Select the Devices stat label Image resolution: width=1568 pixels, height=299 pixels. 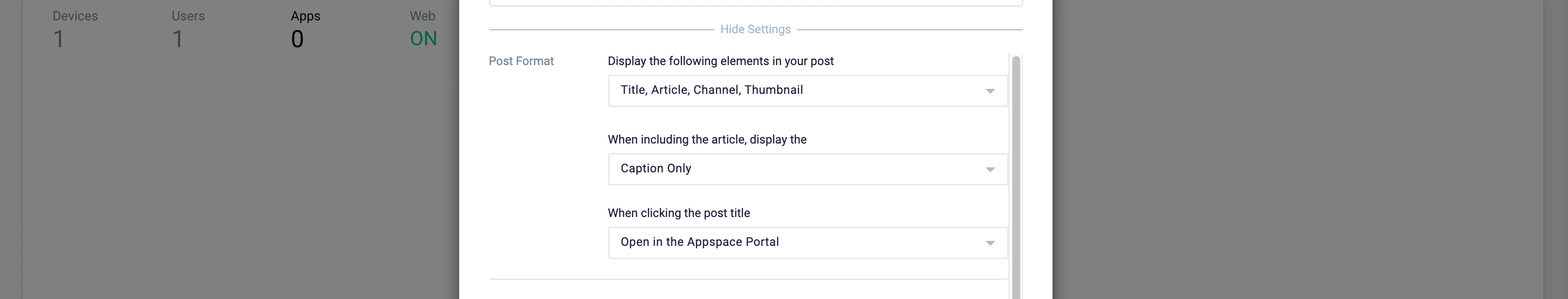point(75,16)
